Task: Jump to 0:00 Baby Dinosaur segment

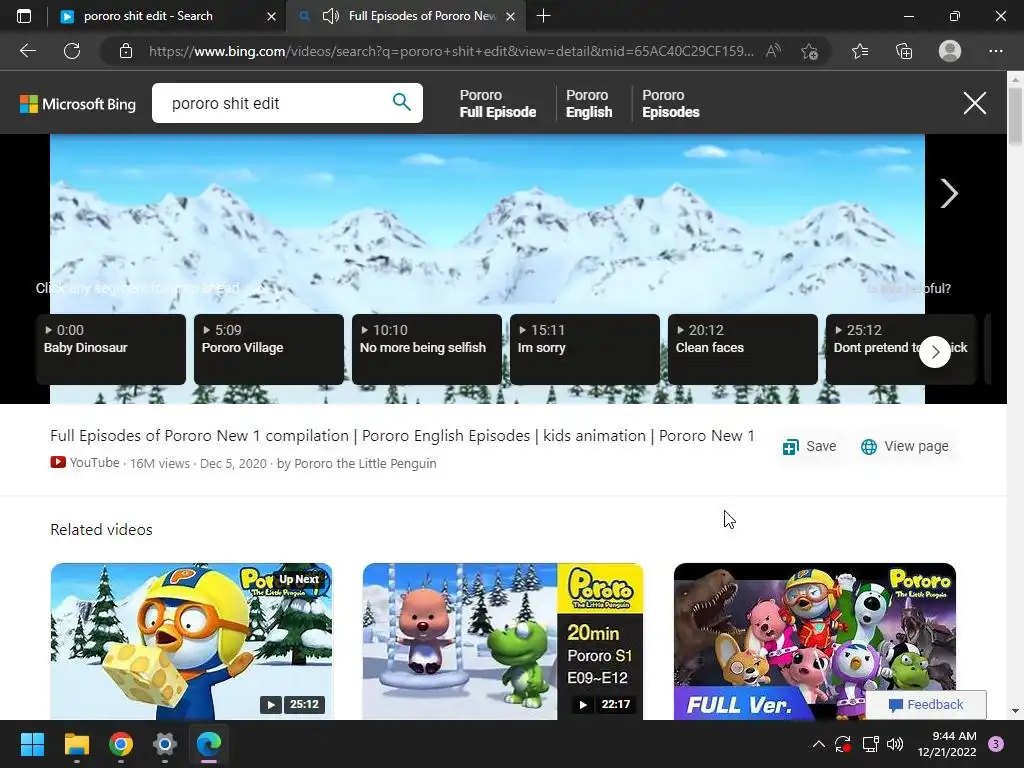Action: tap(111, 349)
